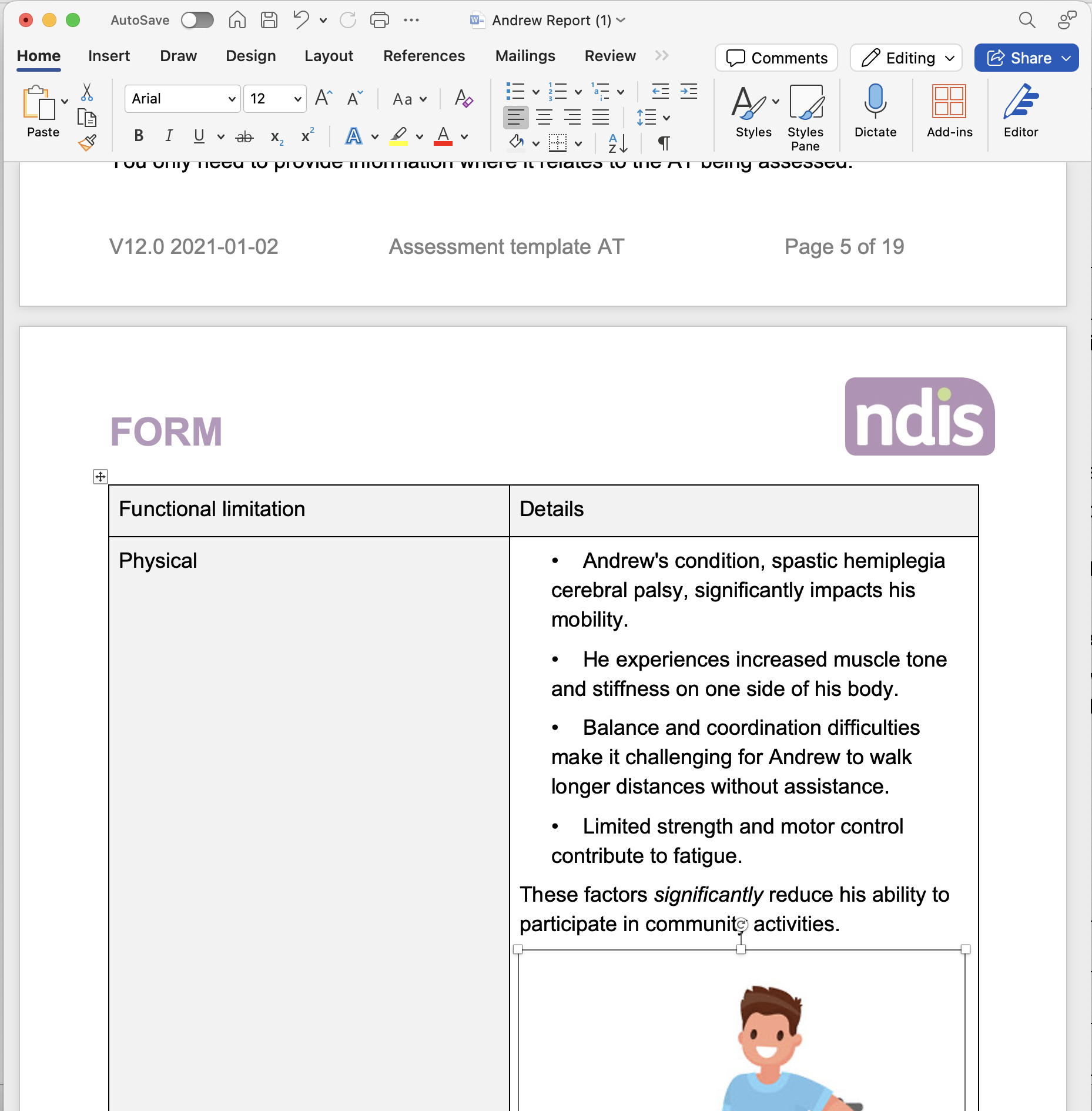Open the Editing mode dropdown
This screenshot has height=1111, width=1092.
point(906,58)
